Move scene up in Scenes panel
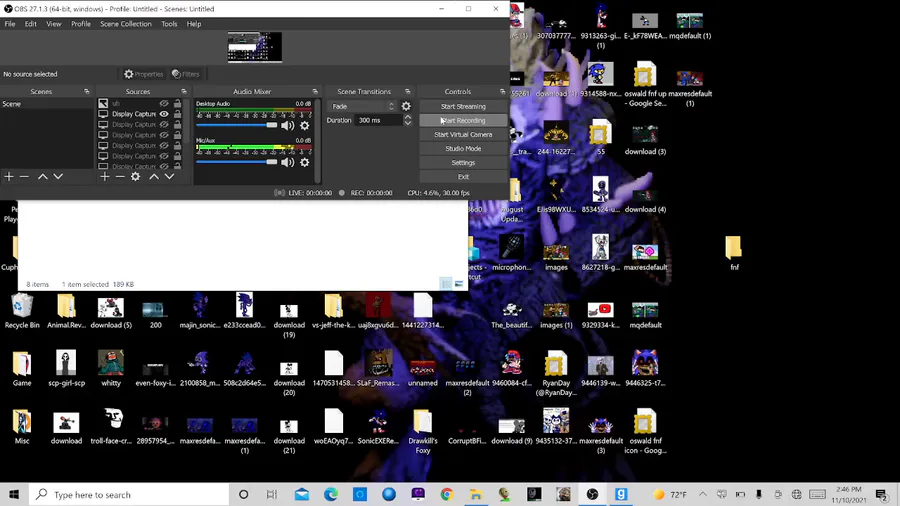This screenshot has width=900, height=506. click(42, 177)
